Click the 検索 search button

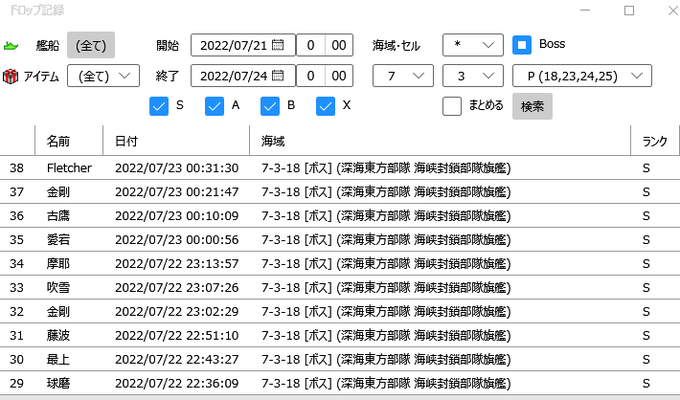pos(532,106)
